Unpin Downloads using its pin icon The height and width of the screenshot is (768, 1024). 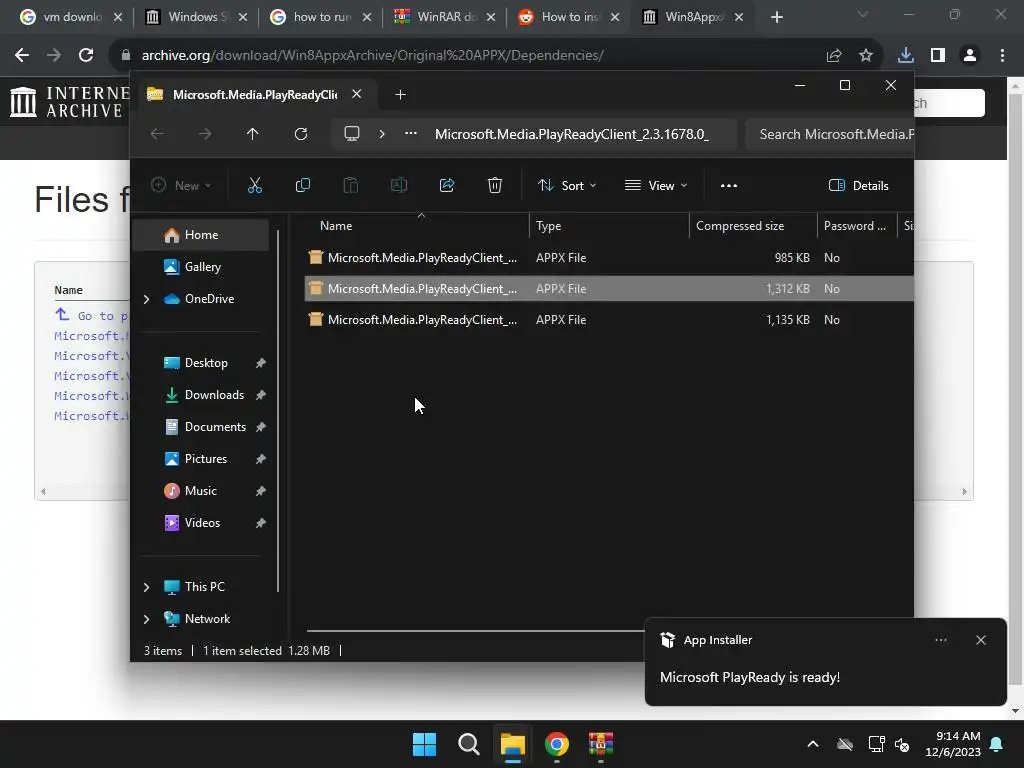point(261,394)
